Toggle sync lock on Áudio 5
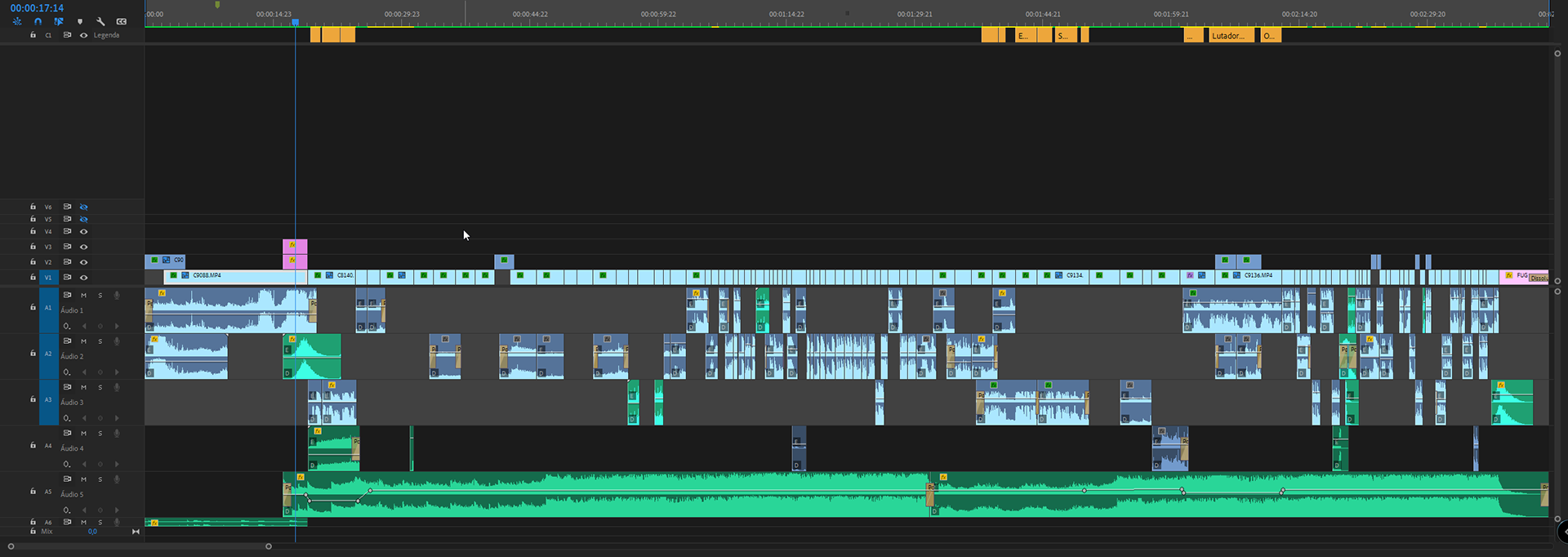The width and height of the screenshot is (1568, 557). pyautogui.click(x=67, y=479)
